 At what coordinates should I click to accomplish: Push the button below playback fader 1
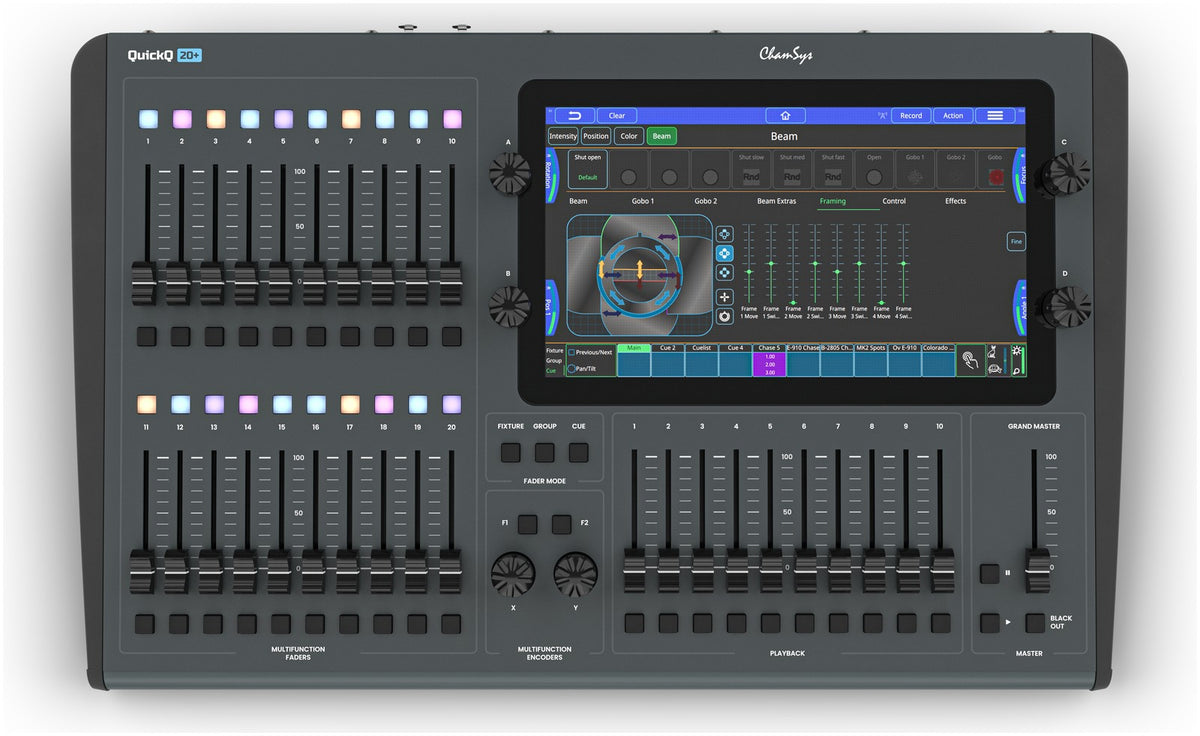tap(635, 623)
